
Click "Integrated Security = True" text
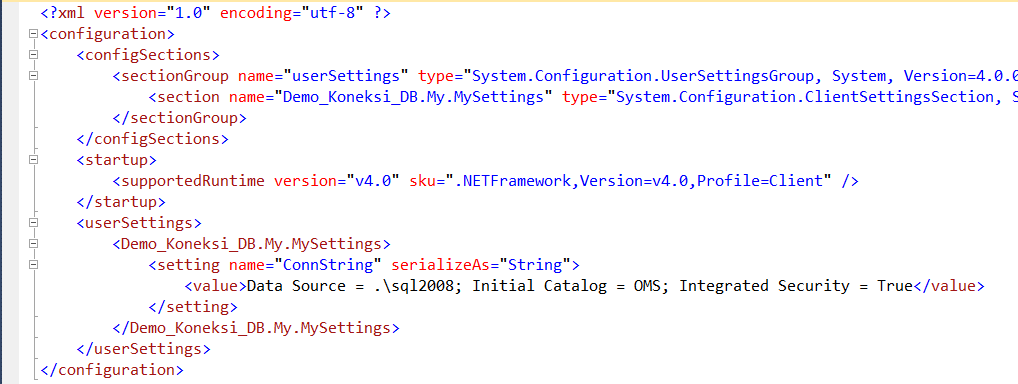[796, 286]
